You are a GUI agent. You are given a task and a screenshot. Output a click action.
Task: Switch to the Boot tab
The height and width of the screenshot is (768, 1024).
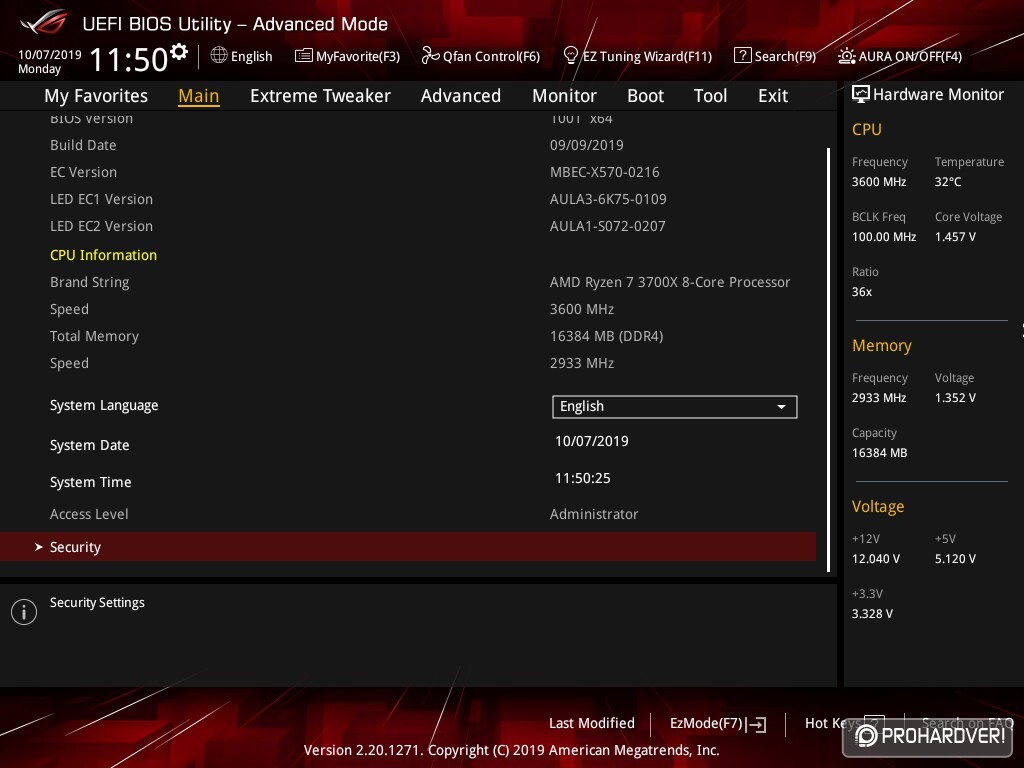tap(645, 96)
